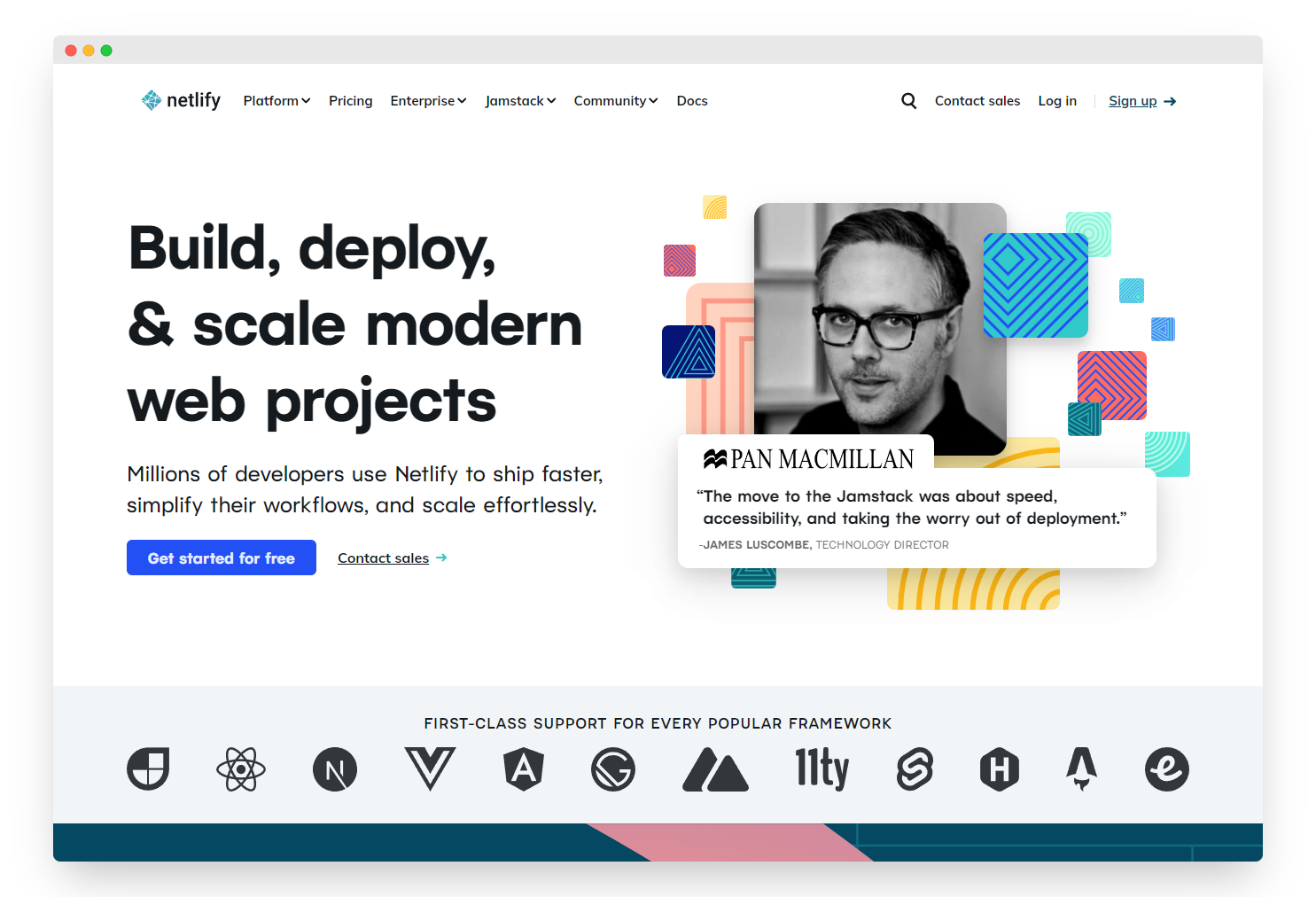
Task: Open the Pricing page
Action: coord(351,101)
